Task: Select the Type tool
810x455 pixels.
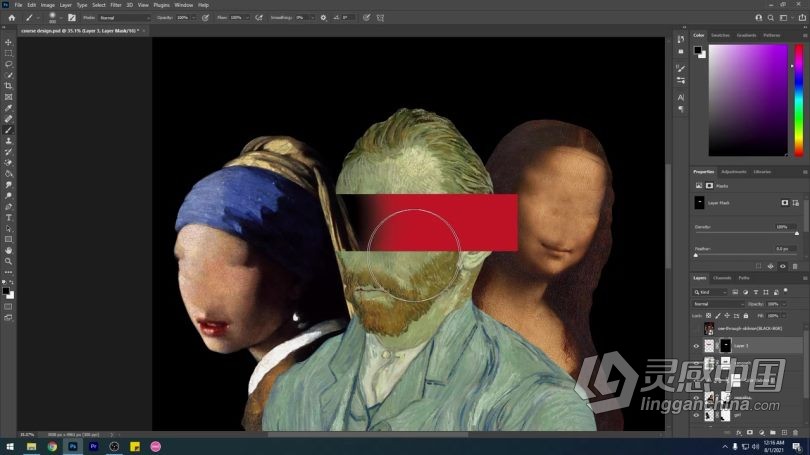Action: click(8, 217)
